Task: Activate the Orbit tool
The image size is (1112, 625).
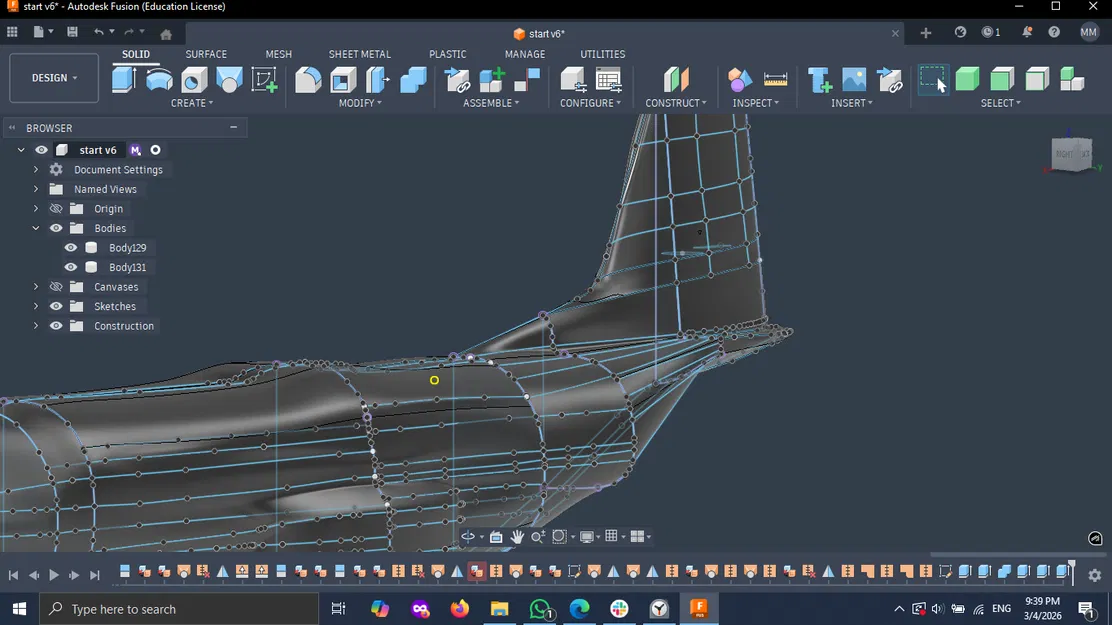Action: (x=469, y=536)
